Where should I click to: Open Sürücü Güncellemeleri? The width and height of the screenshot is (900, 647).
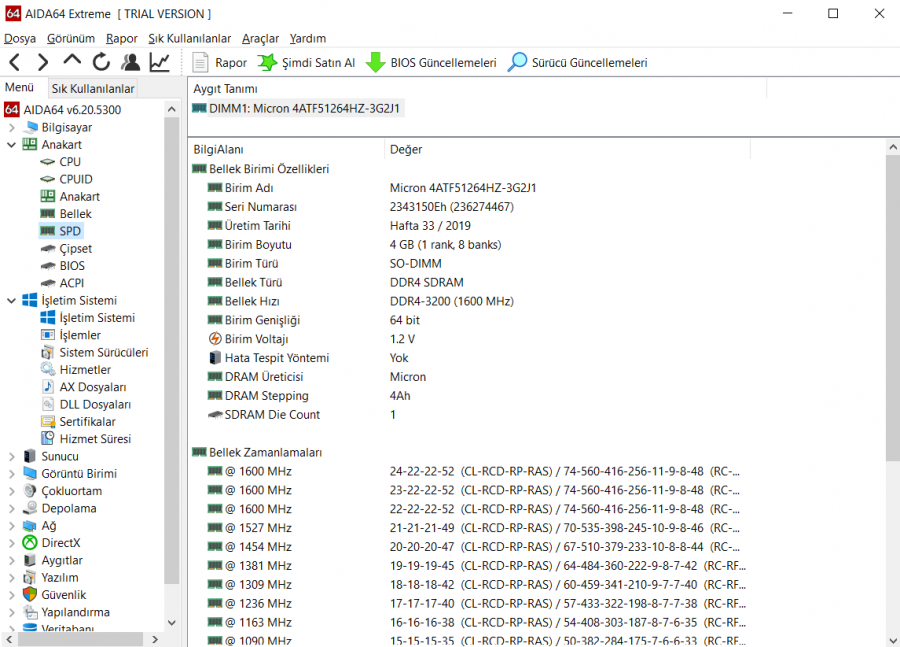577,63
